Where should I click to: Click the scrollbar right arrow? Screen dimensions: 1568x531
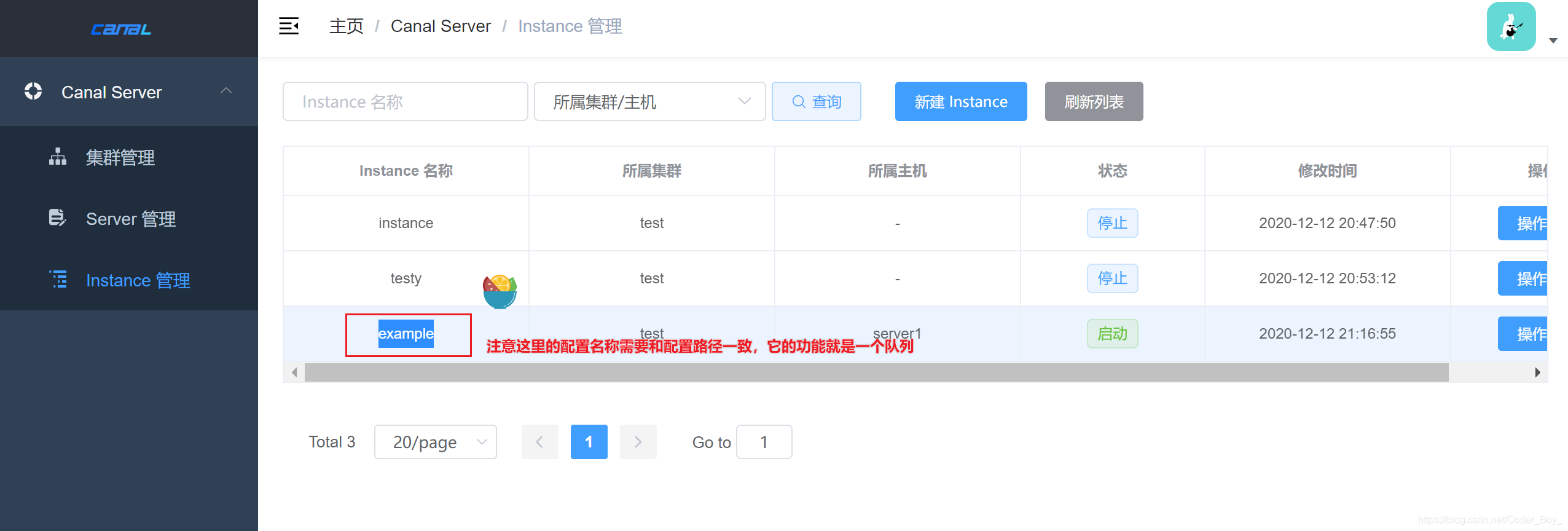[1537, 372]
